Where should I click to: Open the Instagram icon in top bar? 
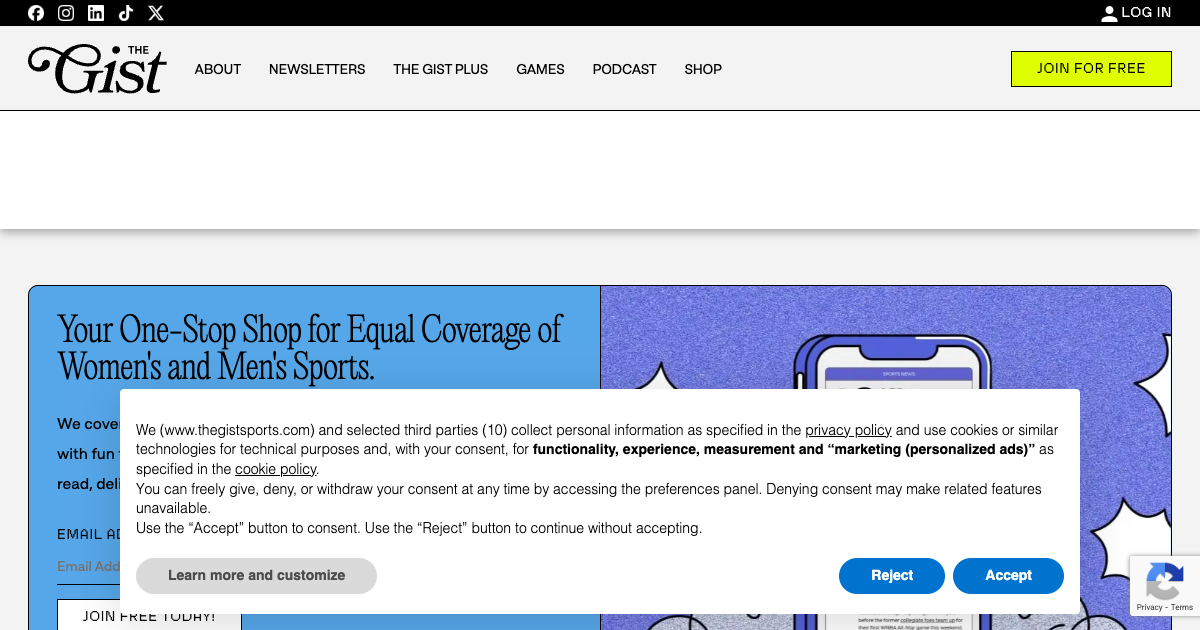pos(66,13)
